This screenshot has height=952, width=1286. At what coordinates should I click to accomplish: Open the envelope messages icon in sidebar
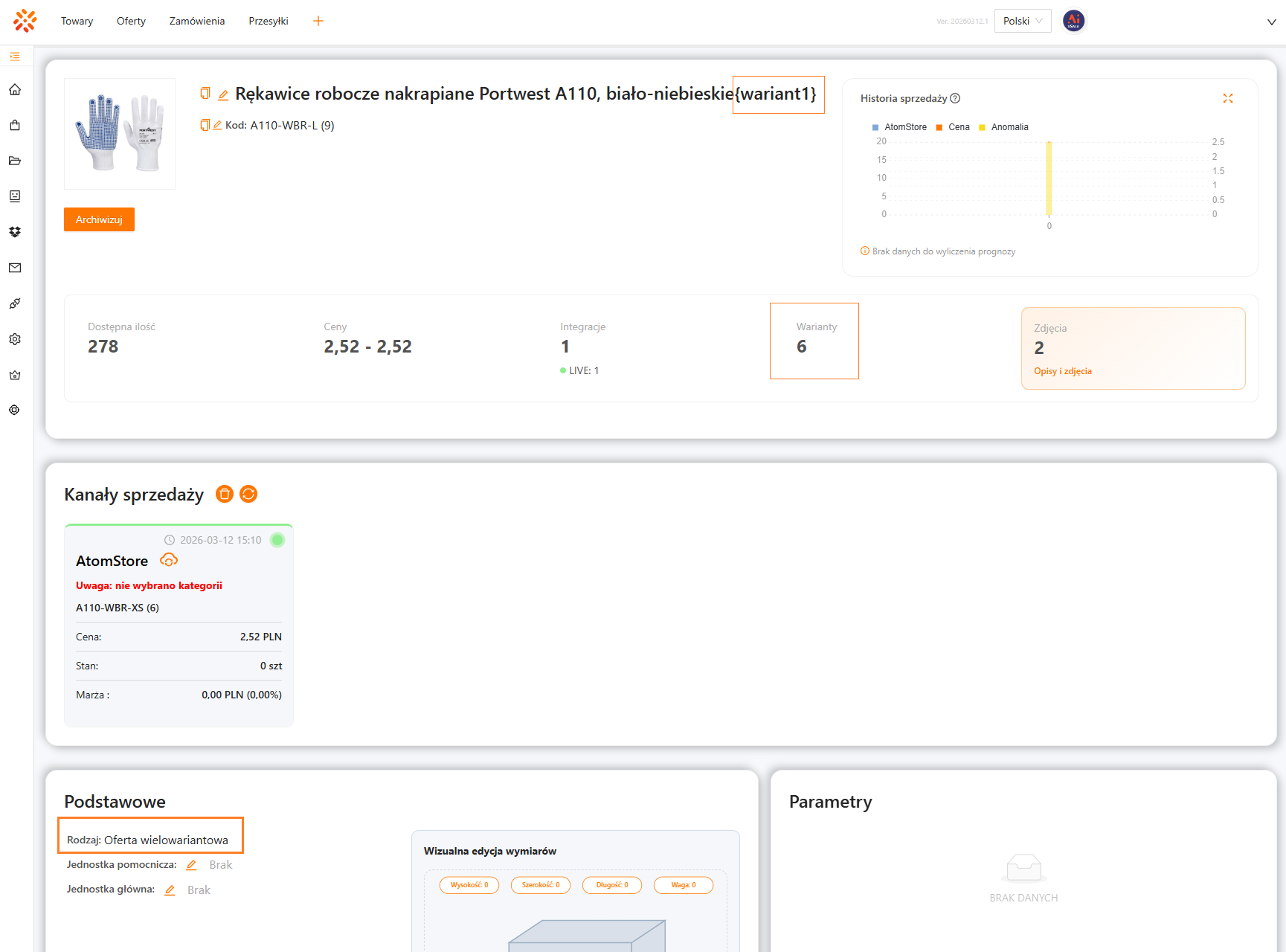15,268
